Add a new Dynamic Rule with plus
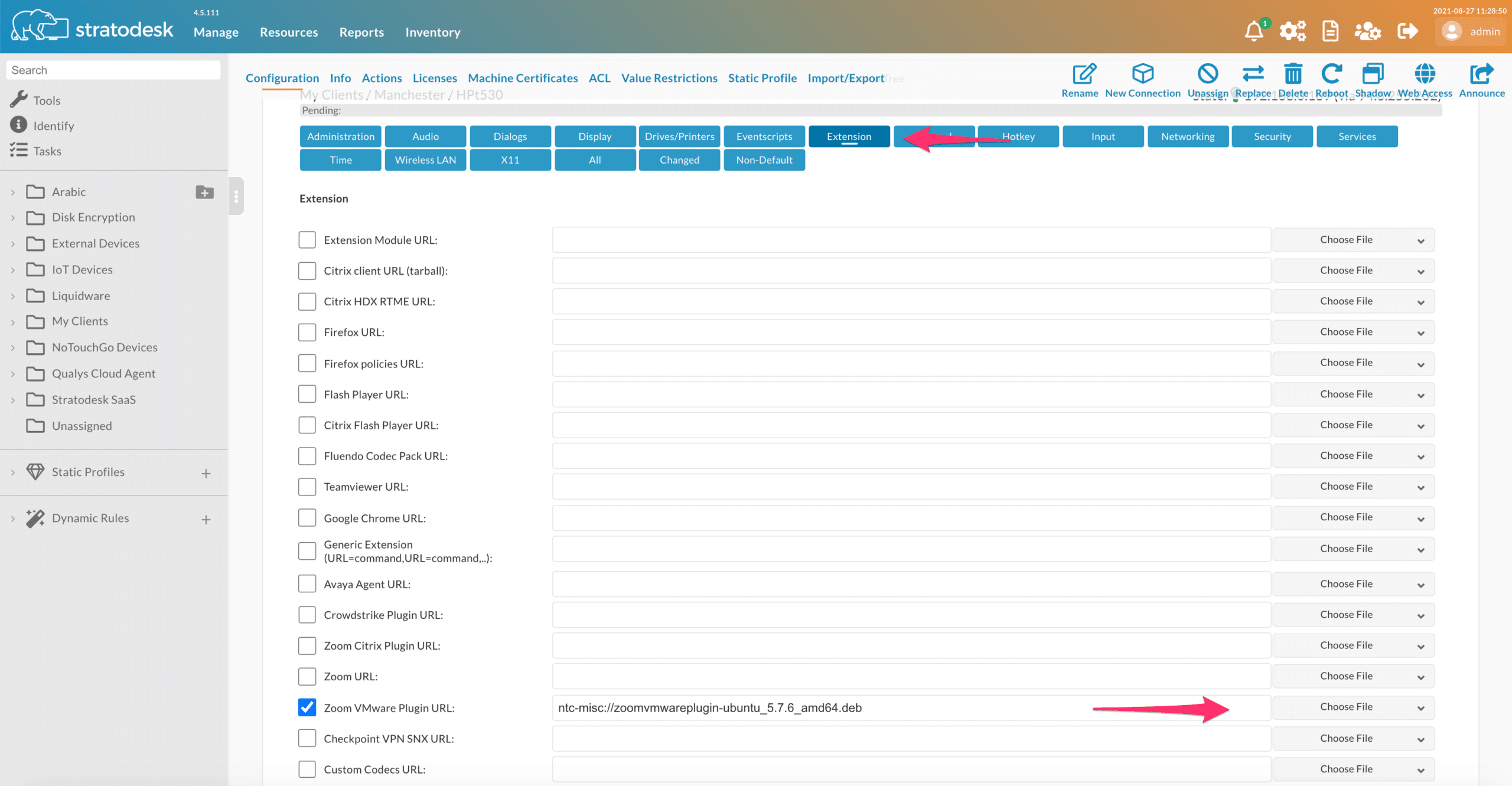The image size is (1512, 786). click(x=206, y=519)
